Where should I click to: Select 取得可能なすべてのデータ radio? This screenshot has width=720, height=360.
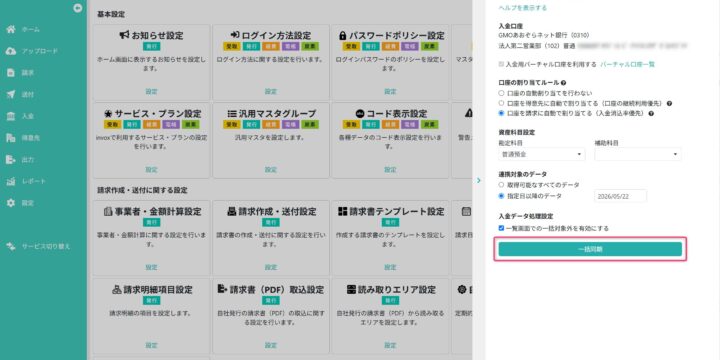point(501,185)
